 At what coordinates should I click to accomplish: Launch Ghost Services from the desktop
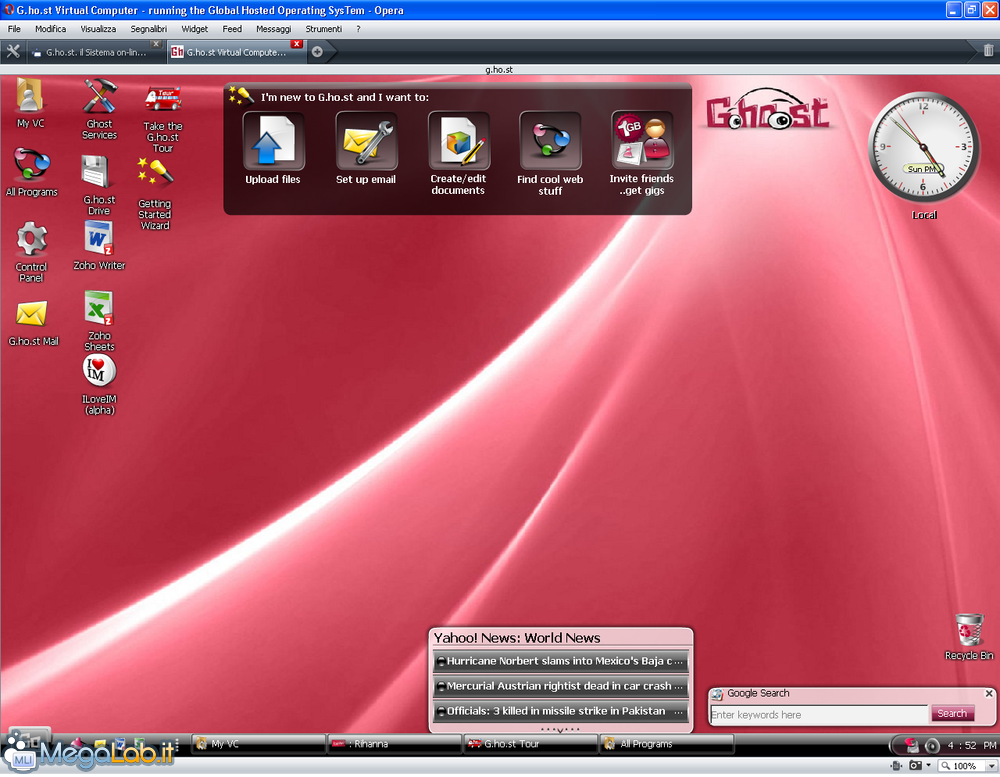click(x=99, y=99)
